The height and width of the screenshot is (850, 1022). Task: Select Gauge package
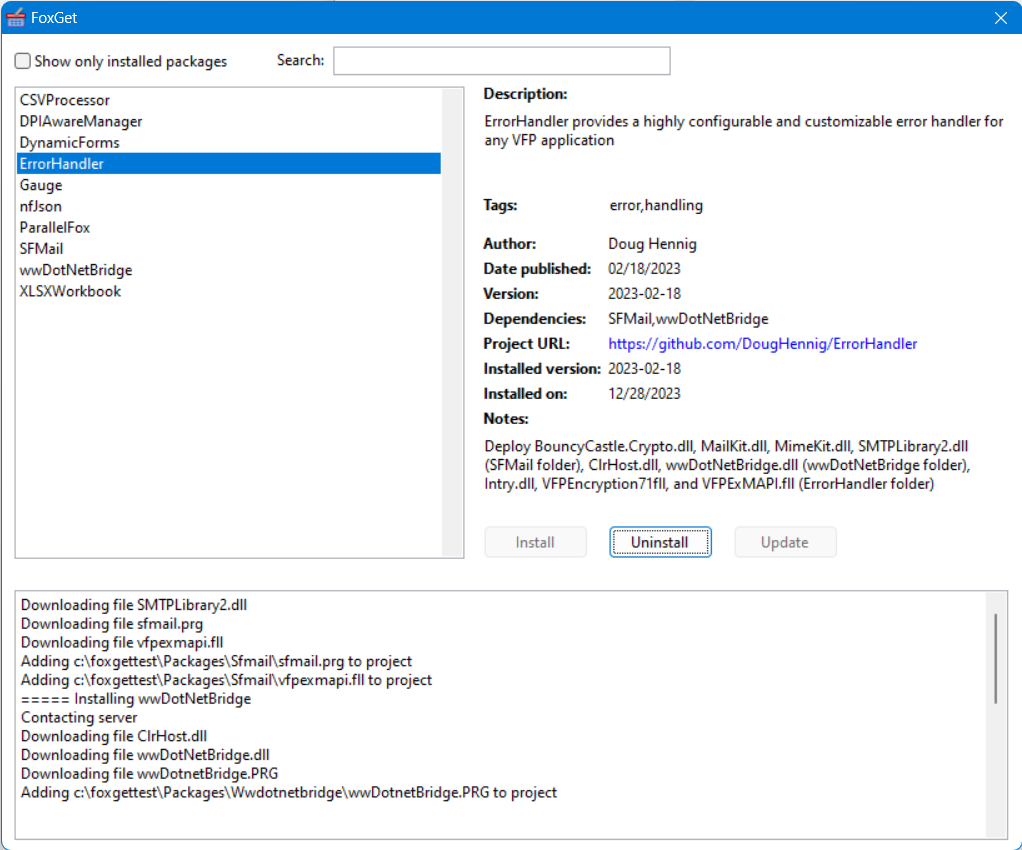tap(228, 185)
